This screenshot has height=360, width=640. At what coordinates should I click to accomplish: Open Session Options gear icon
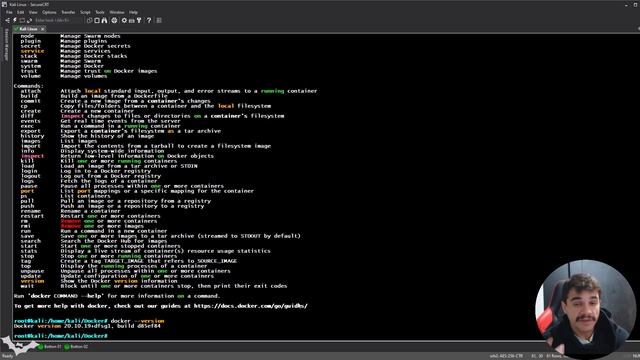124,20
